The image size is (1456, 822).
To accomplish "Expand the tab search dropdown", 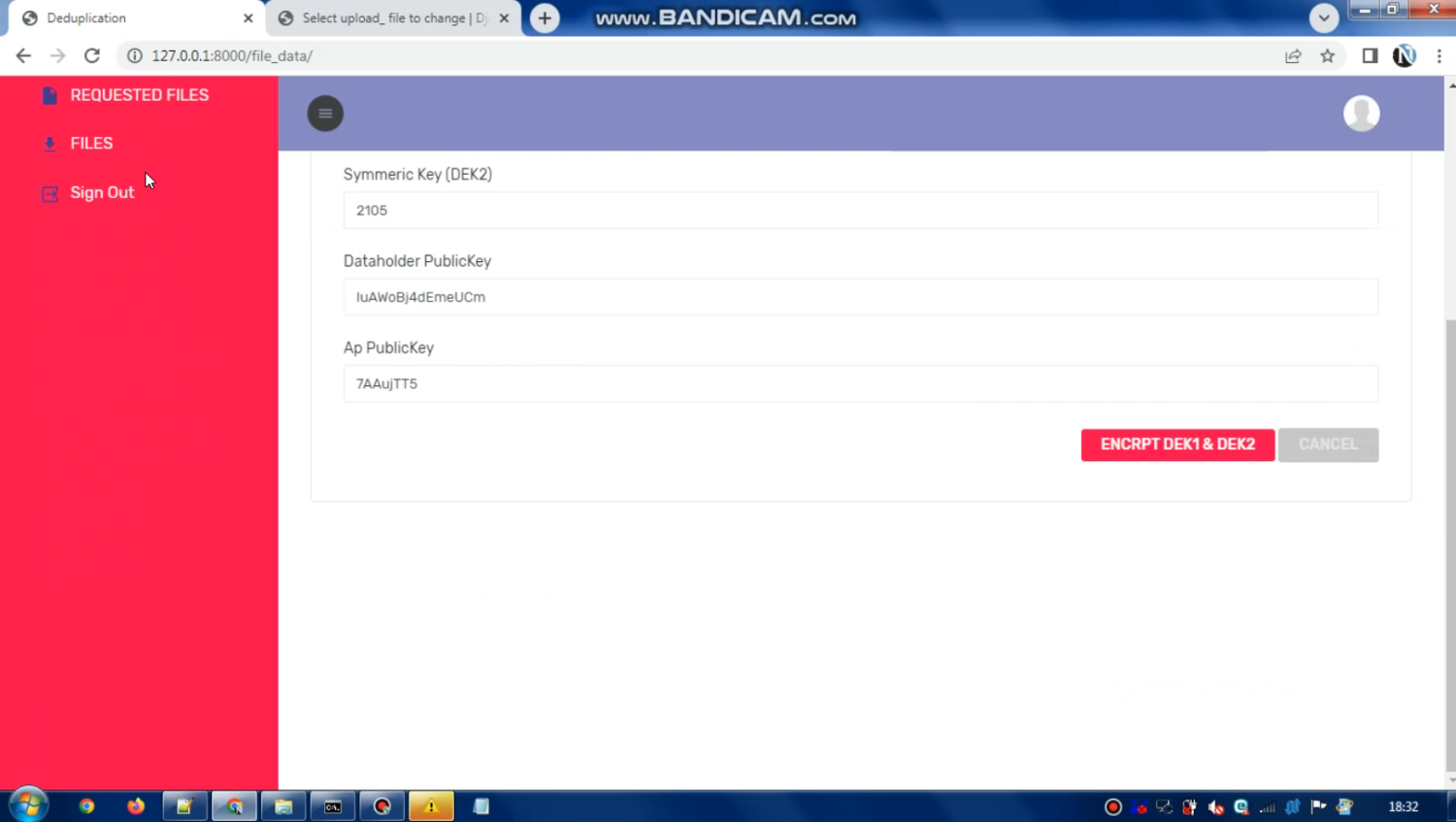I will [x=1324, y=17].
